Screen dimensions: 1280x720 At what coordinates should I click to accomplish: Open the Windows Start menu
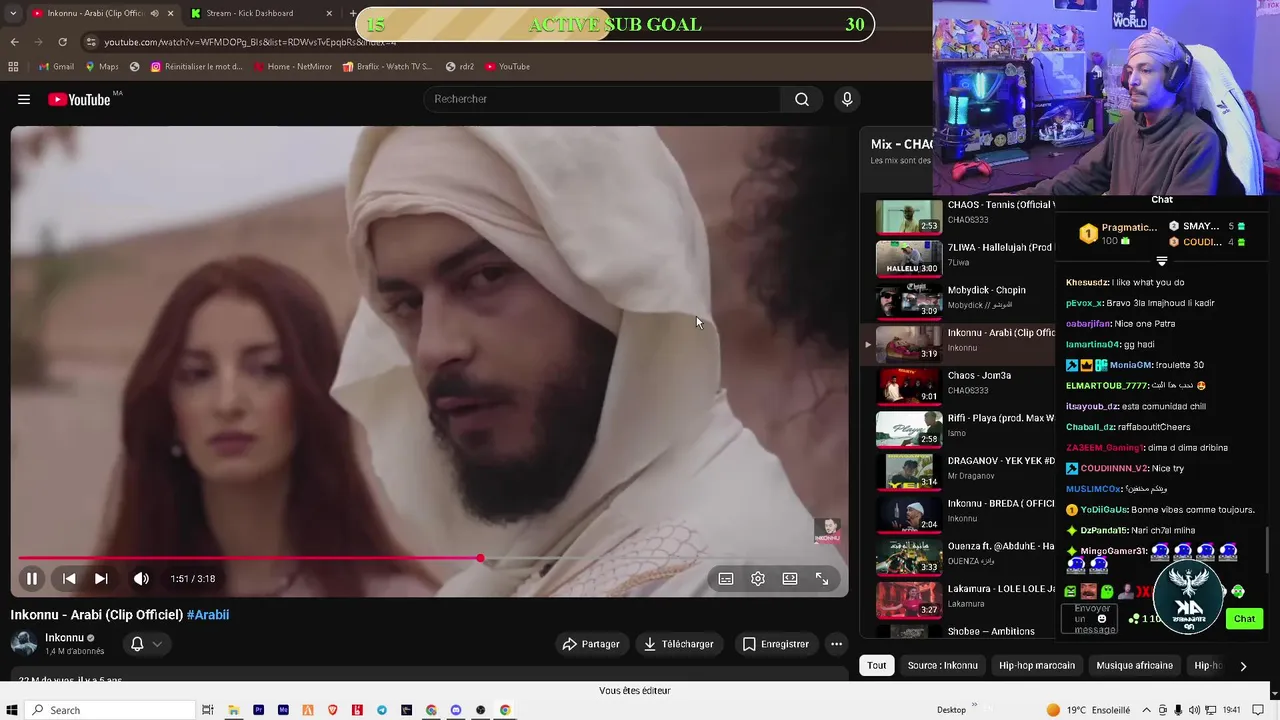coord(12,710)
